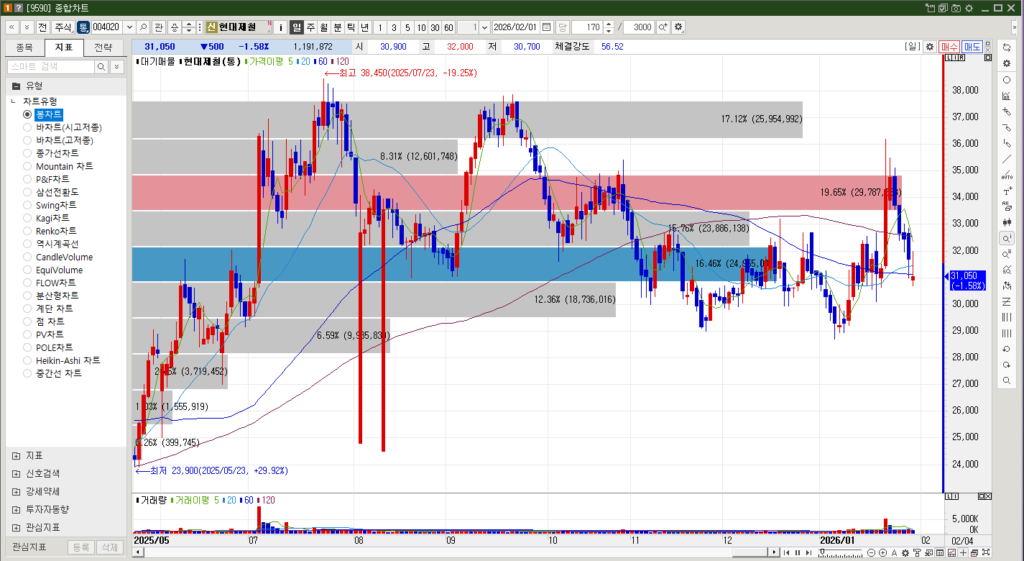Expand the 투자자동향 section
This screenshot has height=561, width=1024.
16,509
